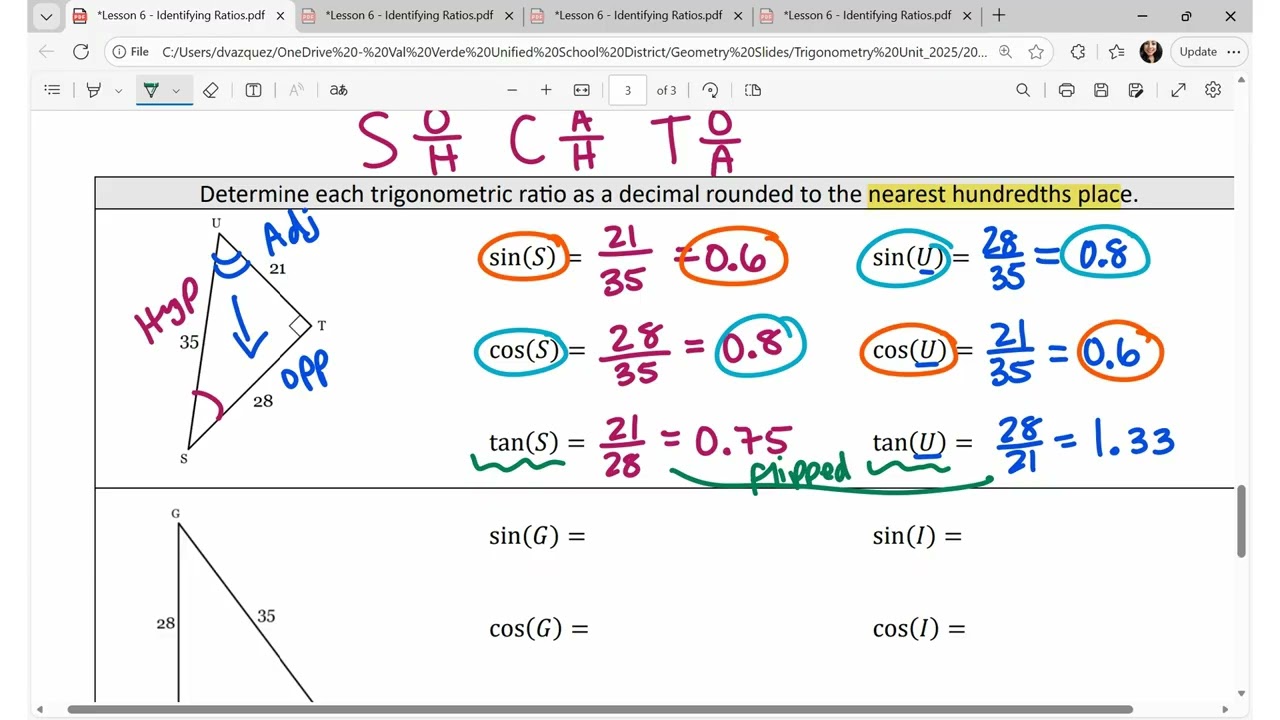The image size is (1280, 720).
Task: Open the tab actions menu chevron
Action: (46, 16)
